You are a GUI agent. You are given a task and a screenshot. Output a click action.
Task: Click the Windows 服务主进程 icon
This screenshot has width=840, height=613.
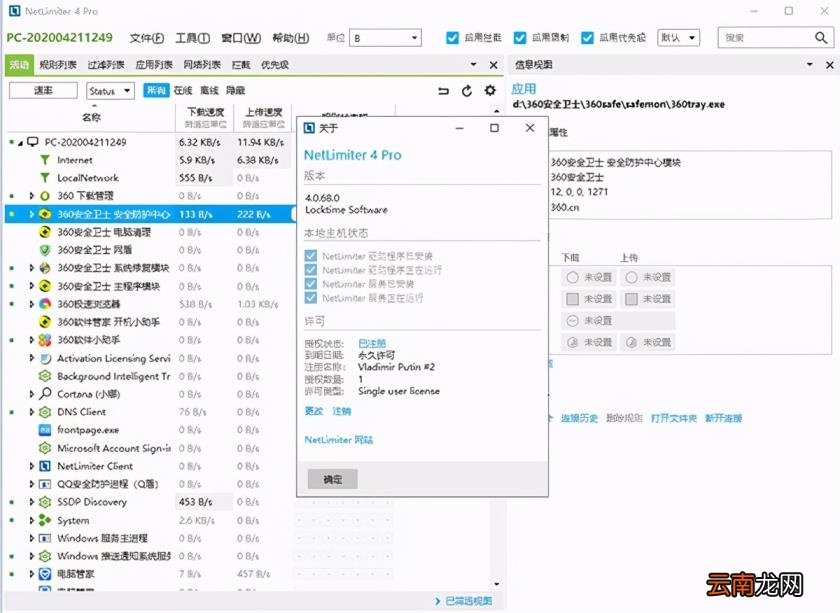point(46,538)
